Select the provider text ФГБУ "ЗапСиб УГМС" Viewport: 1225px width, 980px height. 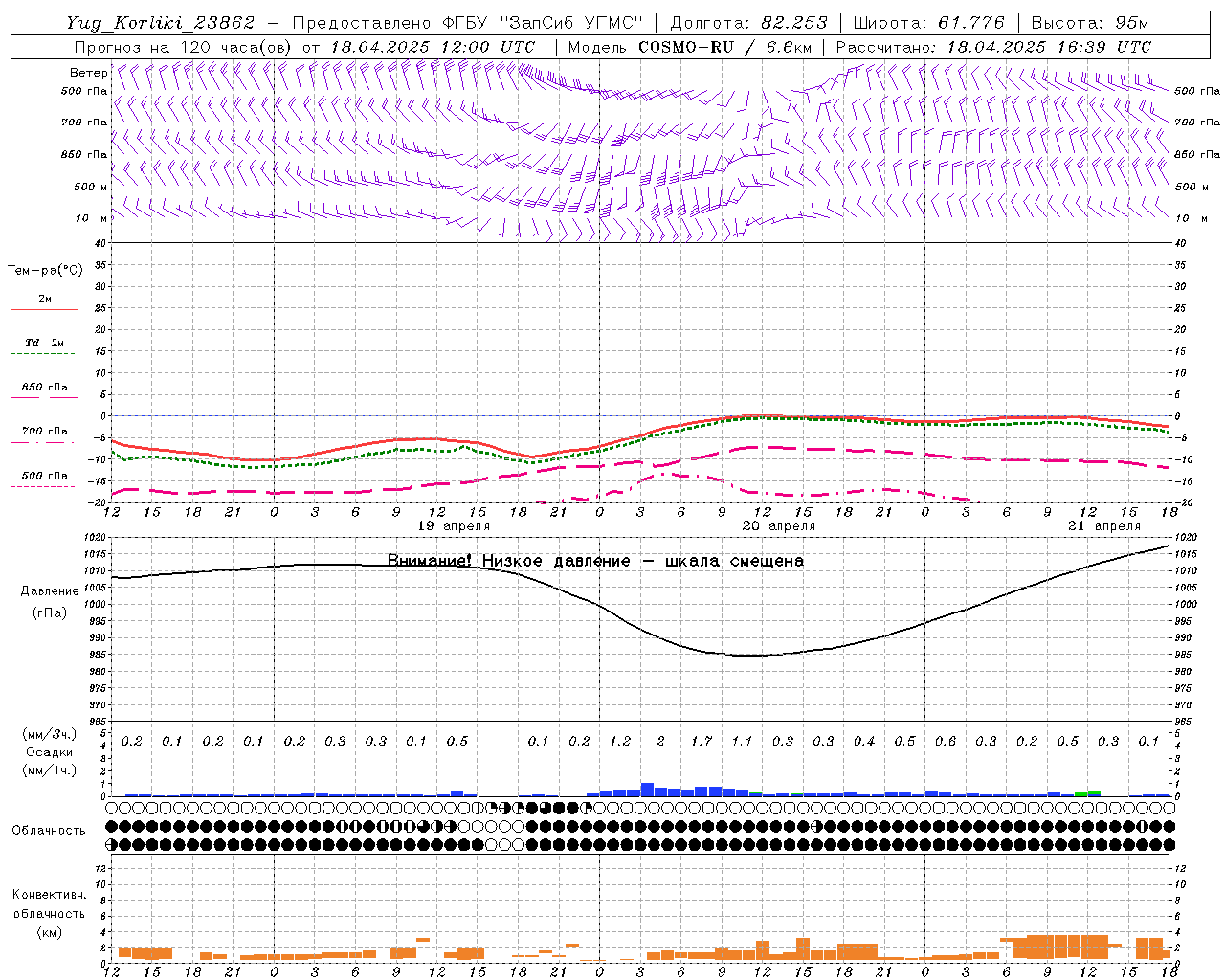543,23
